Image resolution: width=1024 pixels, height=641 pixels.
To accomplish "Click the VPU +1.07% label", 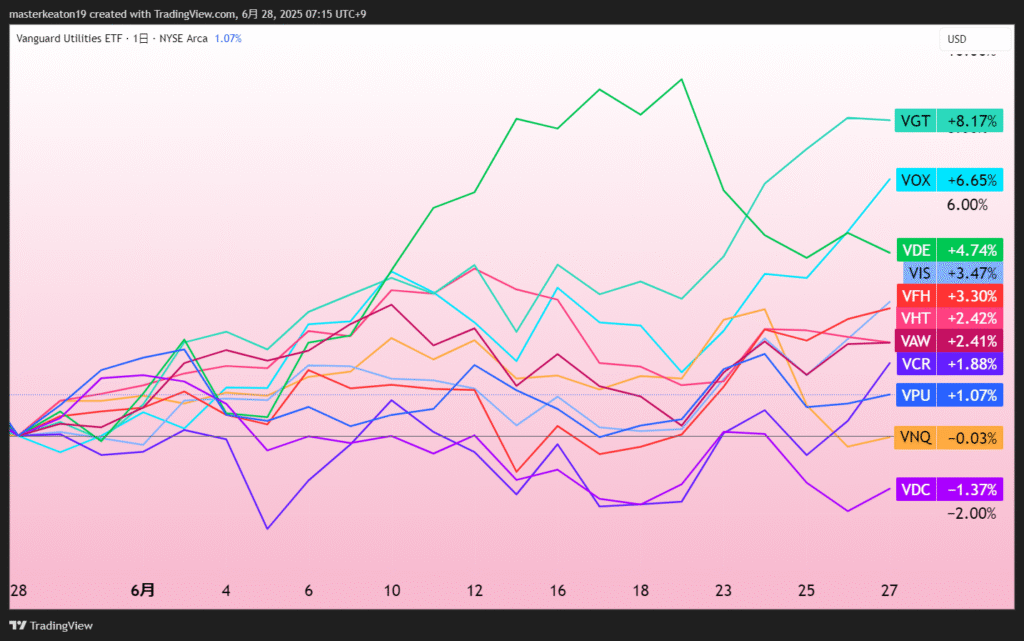I will click(948, 395).
